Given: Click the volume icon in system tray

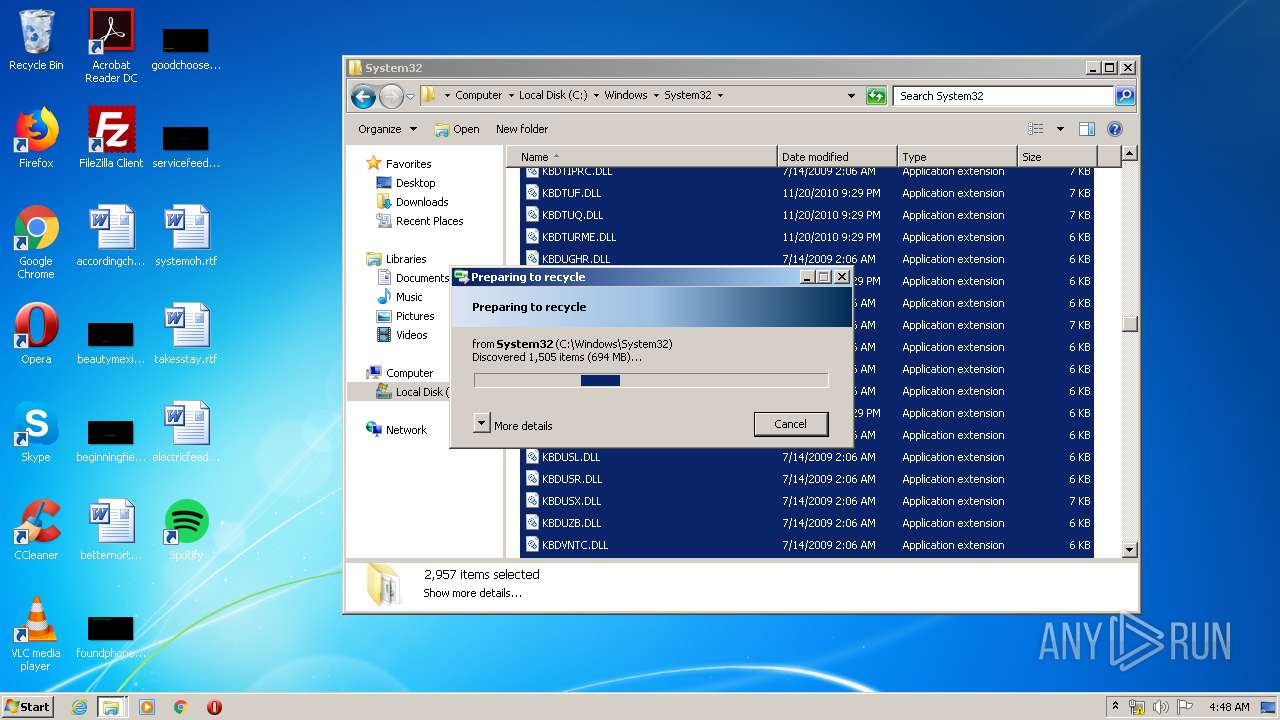Looking at the screenshot, I should pyautogui.click(x=1161, y=707).
